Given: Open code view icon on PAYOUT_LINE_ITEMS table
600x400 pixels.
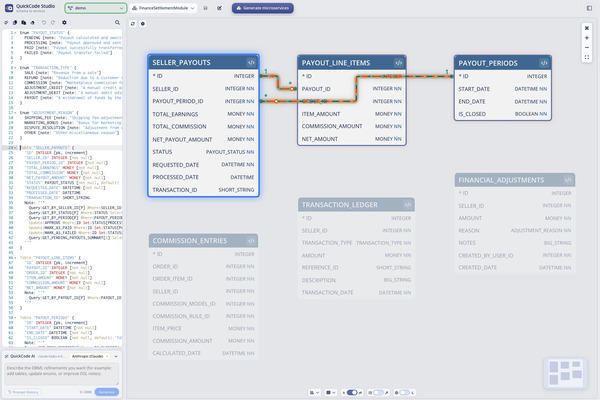Looking at the screenshot, I should click(x=398, y=63).
